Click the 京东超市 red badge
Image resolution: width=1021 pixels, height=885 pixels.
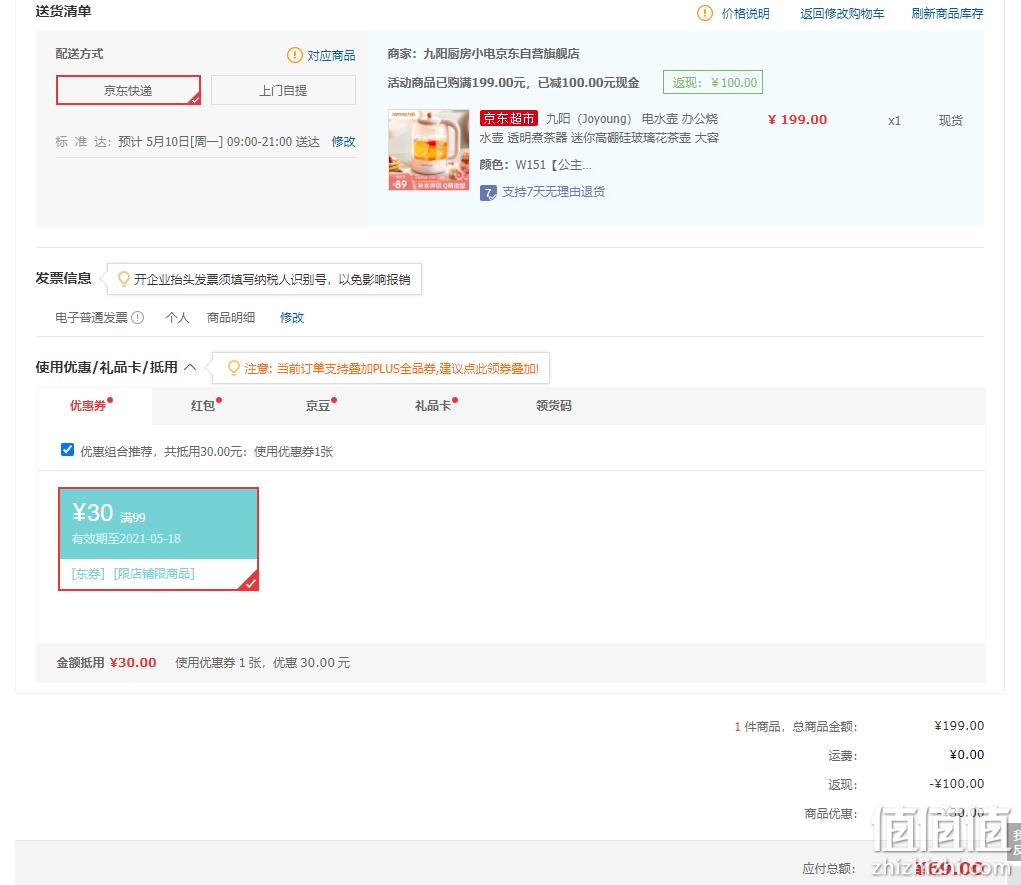pyautogui.click(x=509, y=119)
